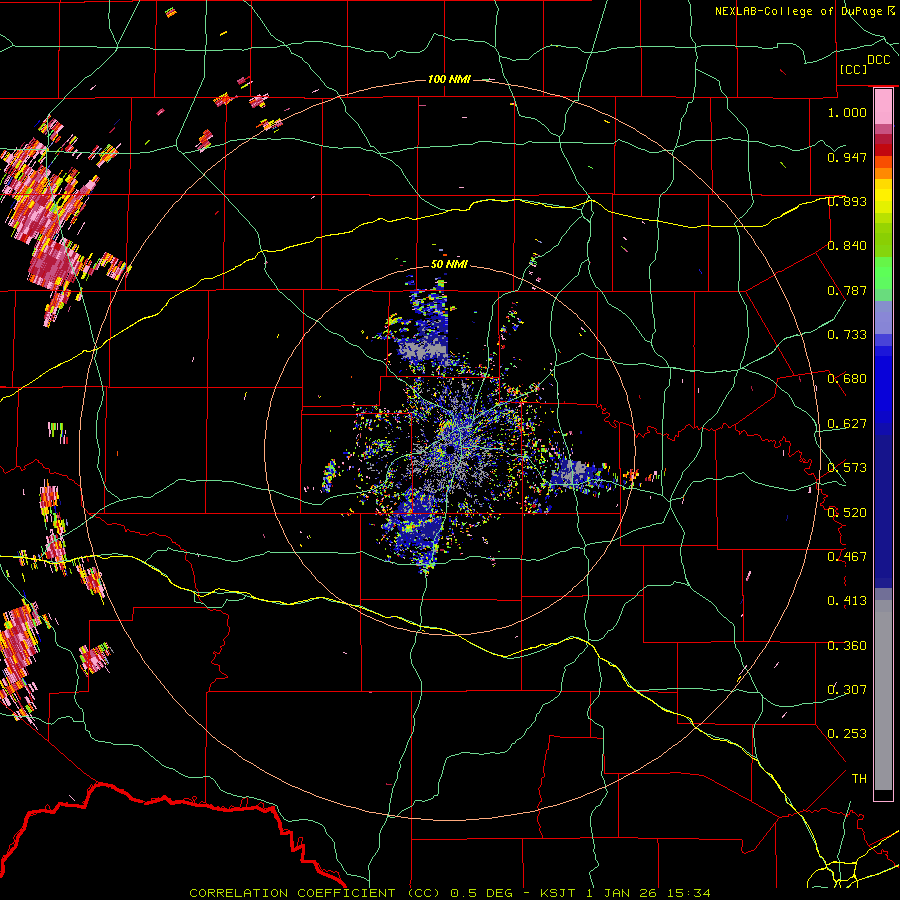Screen dimensions: 900x900
Task: Click the [CC] label by the legend
Action: click(x=854, y=69)
